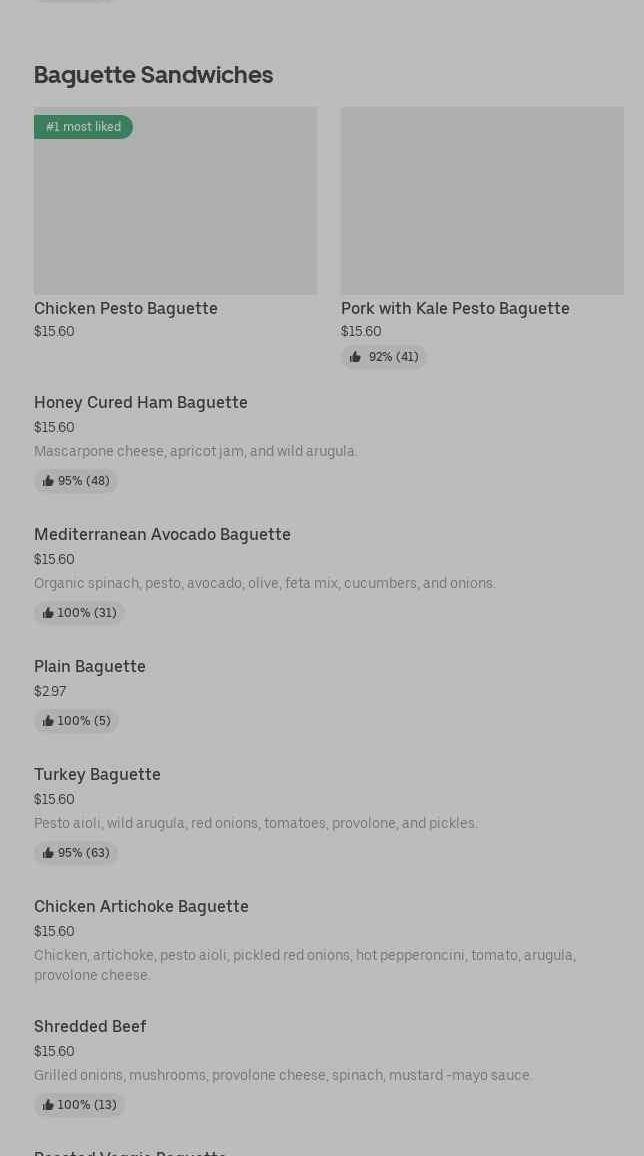Click thumbs-up icon under Turkey Baguette
The height and width of the screenshot is (1156, 644).
48,853
